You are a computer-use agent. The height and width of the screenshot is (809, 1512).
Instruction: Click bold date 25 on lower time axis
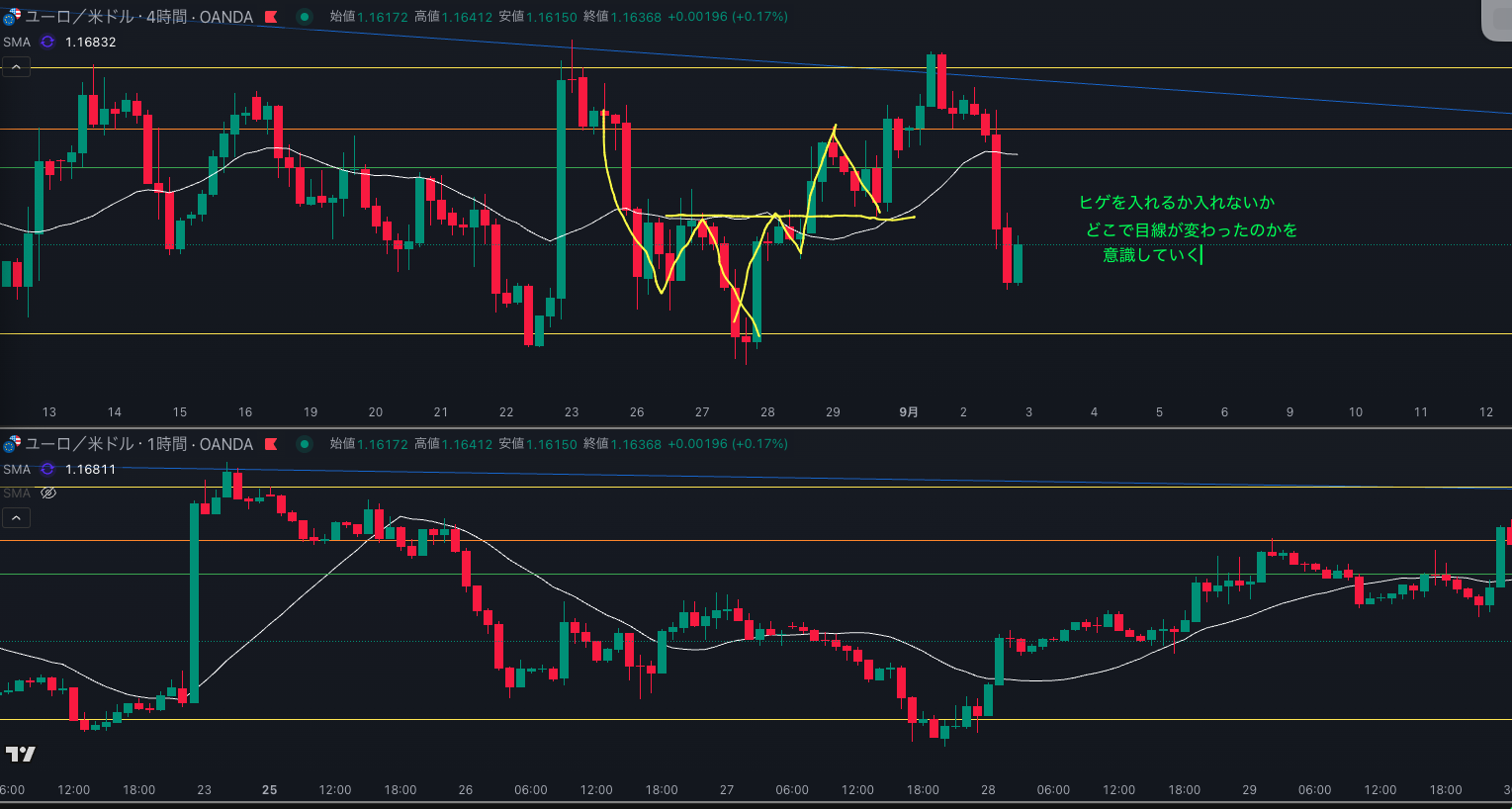click(269, 790)
